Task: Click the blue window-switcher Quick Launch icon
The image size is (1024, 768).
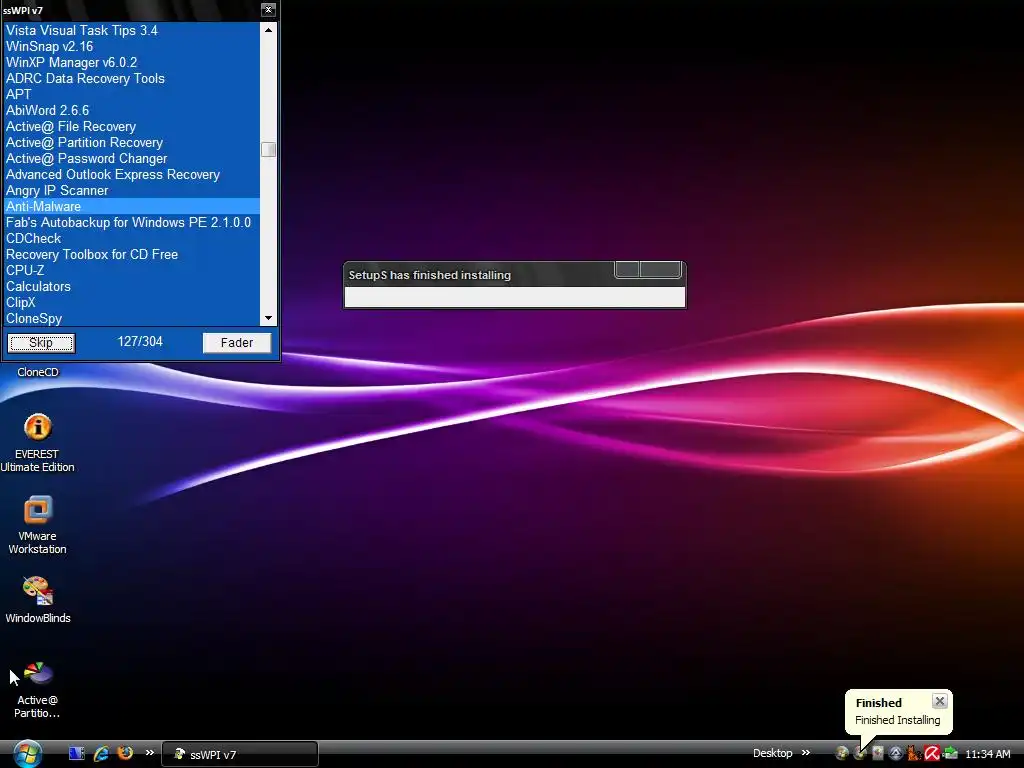Action: 76,754
